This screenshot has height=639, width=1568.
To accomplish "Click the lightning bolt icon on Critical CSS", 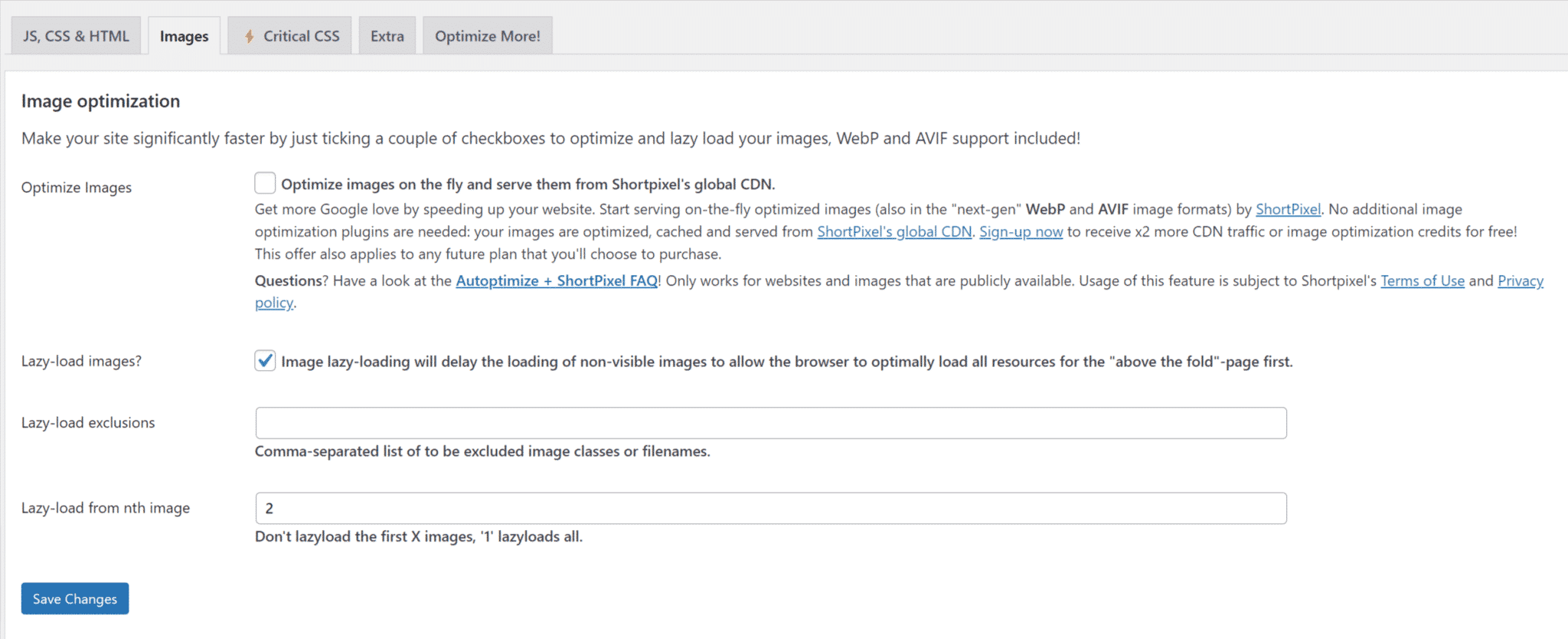I will point(249,36).
